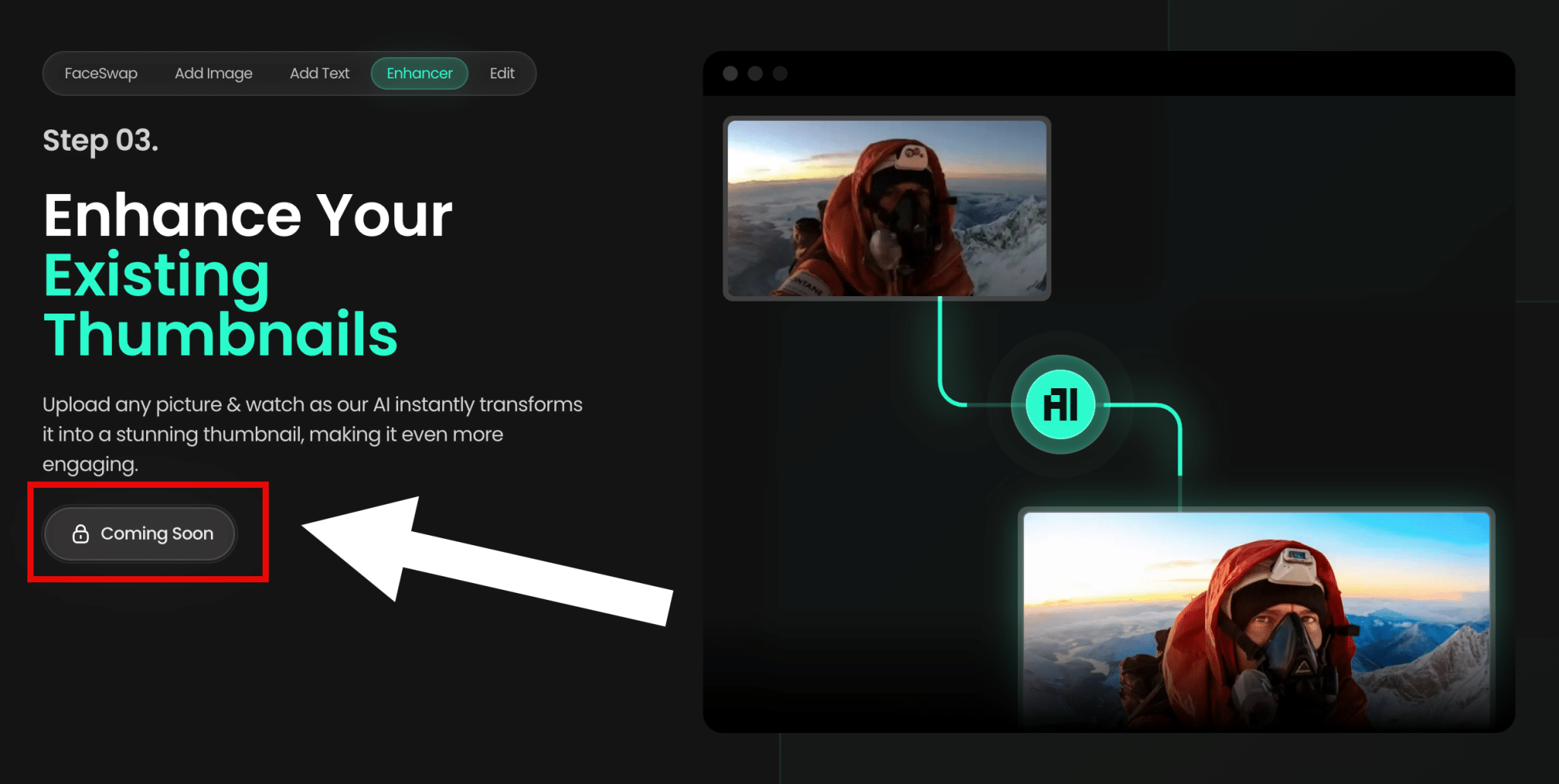Open the FaceSwap tab
The image size is (1559, 784).
click(100, 74)
